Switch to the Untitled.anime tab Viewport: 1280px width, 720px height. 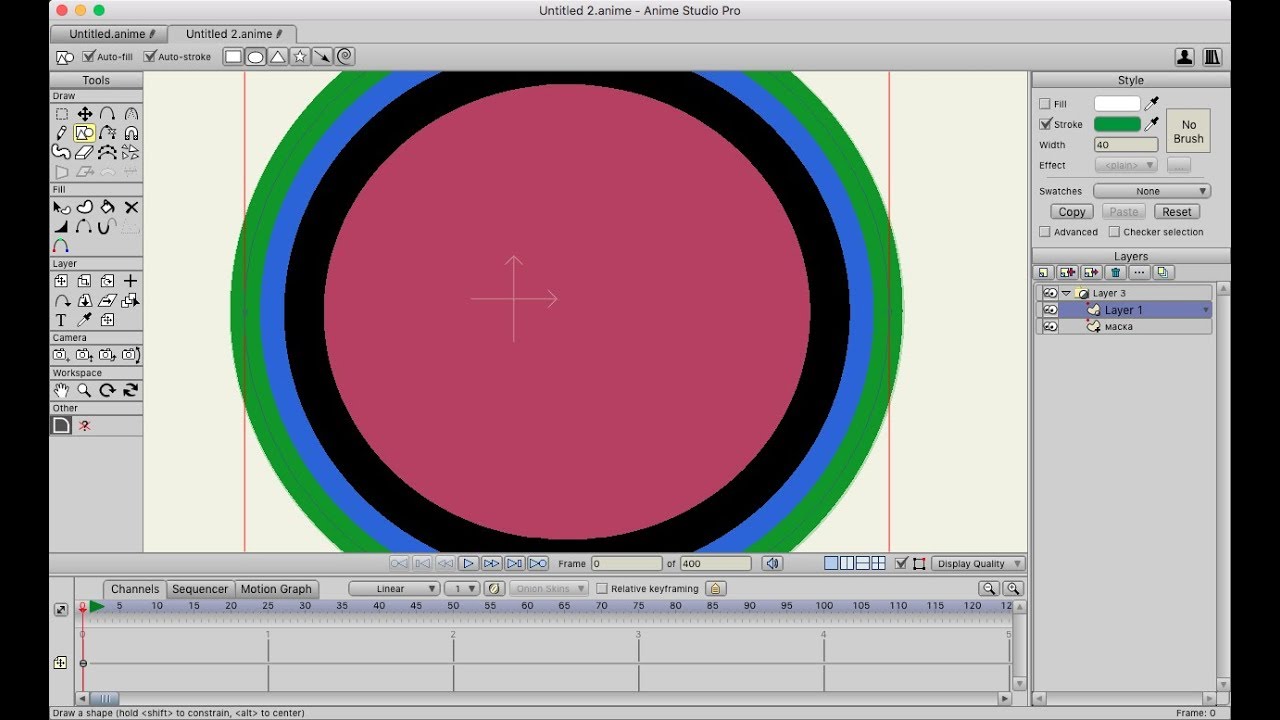point(111,34)
